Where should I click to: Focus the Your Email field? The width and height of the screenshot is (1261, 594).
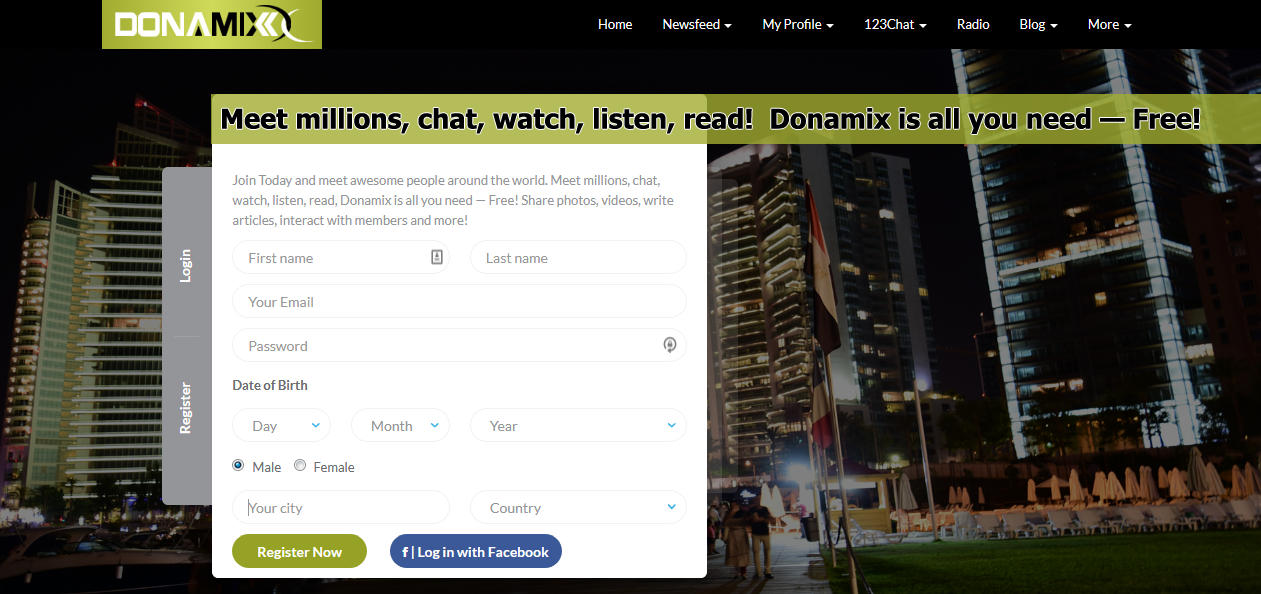459,301
